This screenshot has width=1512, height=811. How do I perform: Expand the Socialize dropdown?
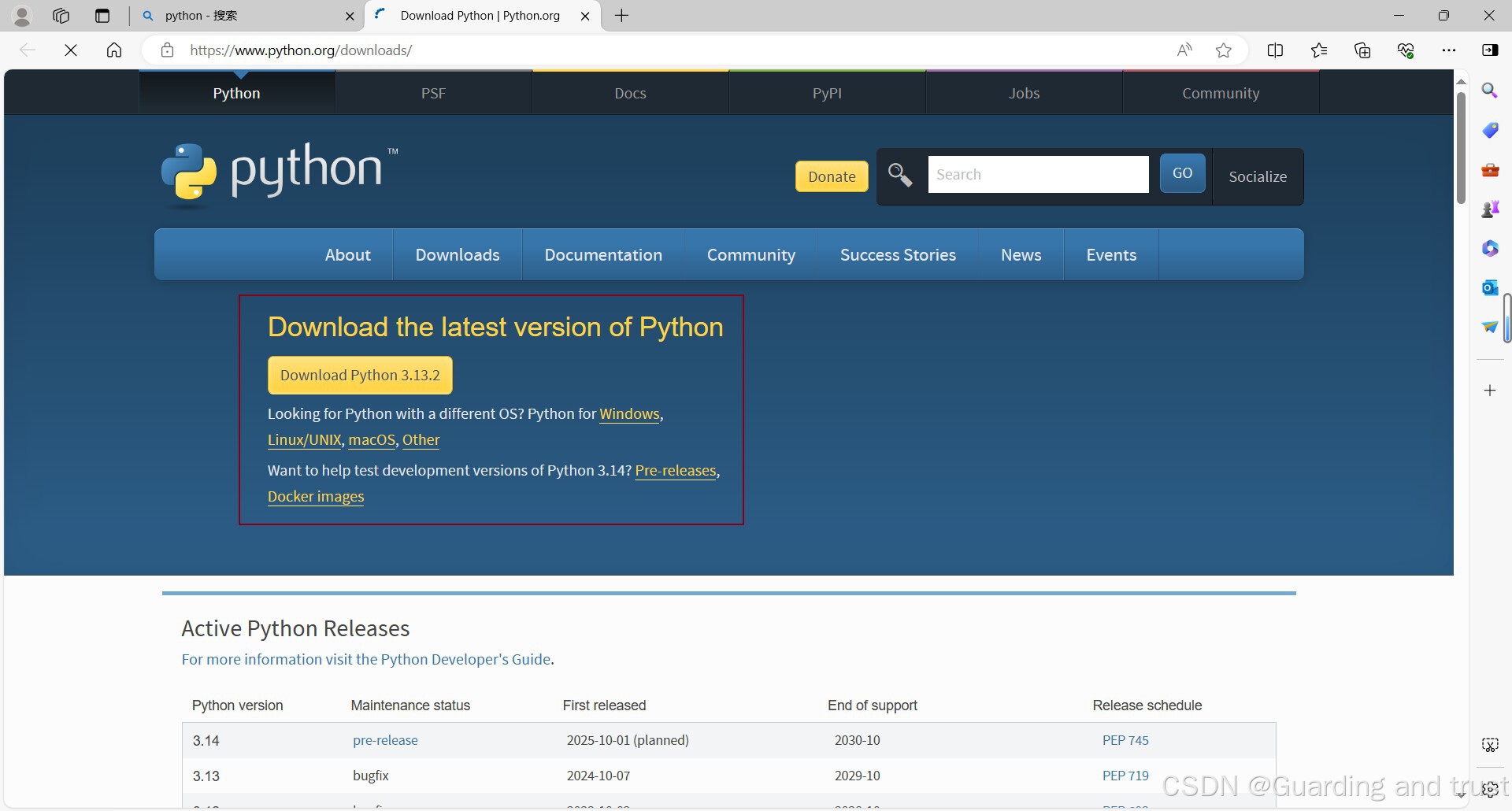tap(1258, 176)
